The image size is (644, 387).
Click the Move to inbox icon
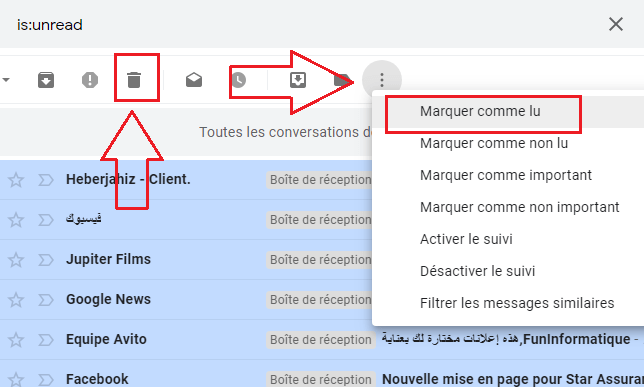point(298,80)
